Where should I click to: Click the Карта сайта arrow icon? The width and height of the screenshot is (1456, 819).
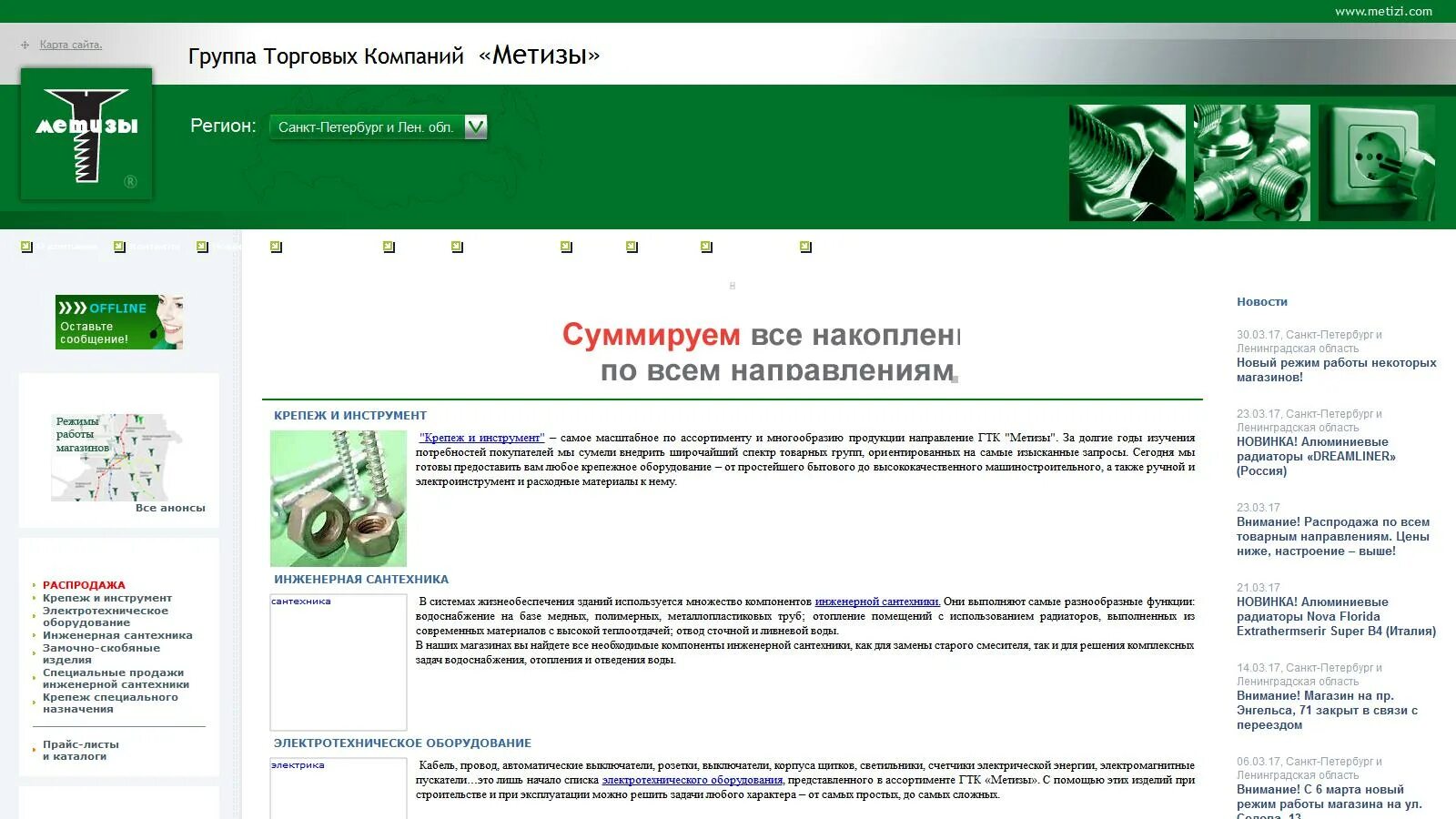25,45
